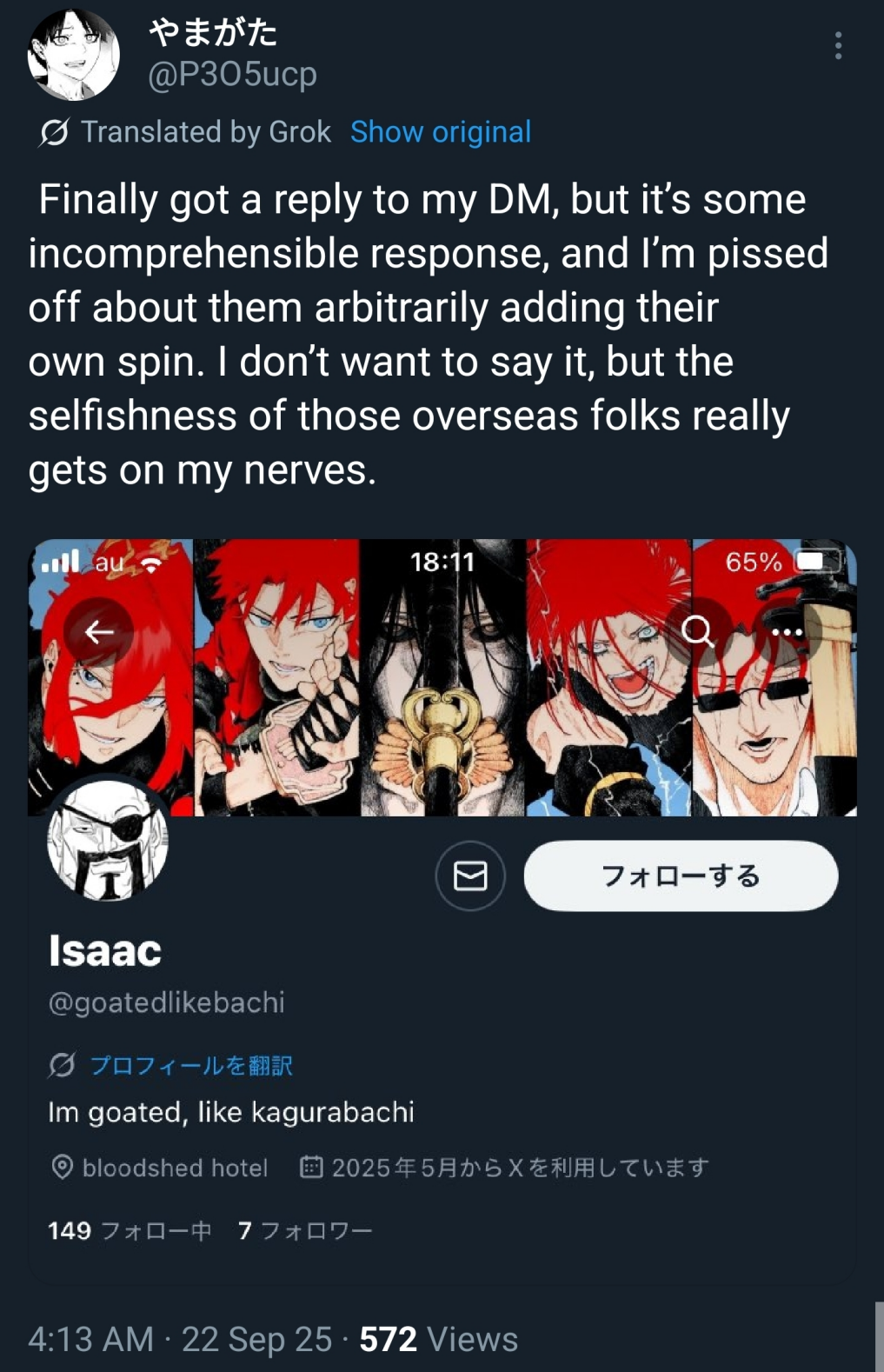Tap the フォローする follow button

(x=681, y=876)
